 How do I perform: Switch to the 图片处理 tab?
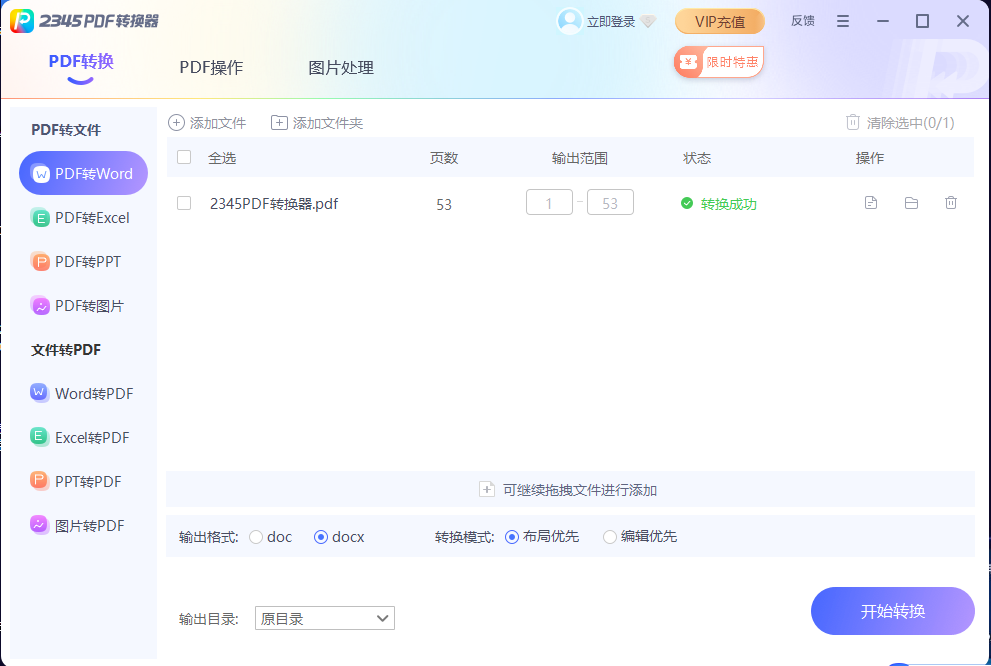[341, 68]
